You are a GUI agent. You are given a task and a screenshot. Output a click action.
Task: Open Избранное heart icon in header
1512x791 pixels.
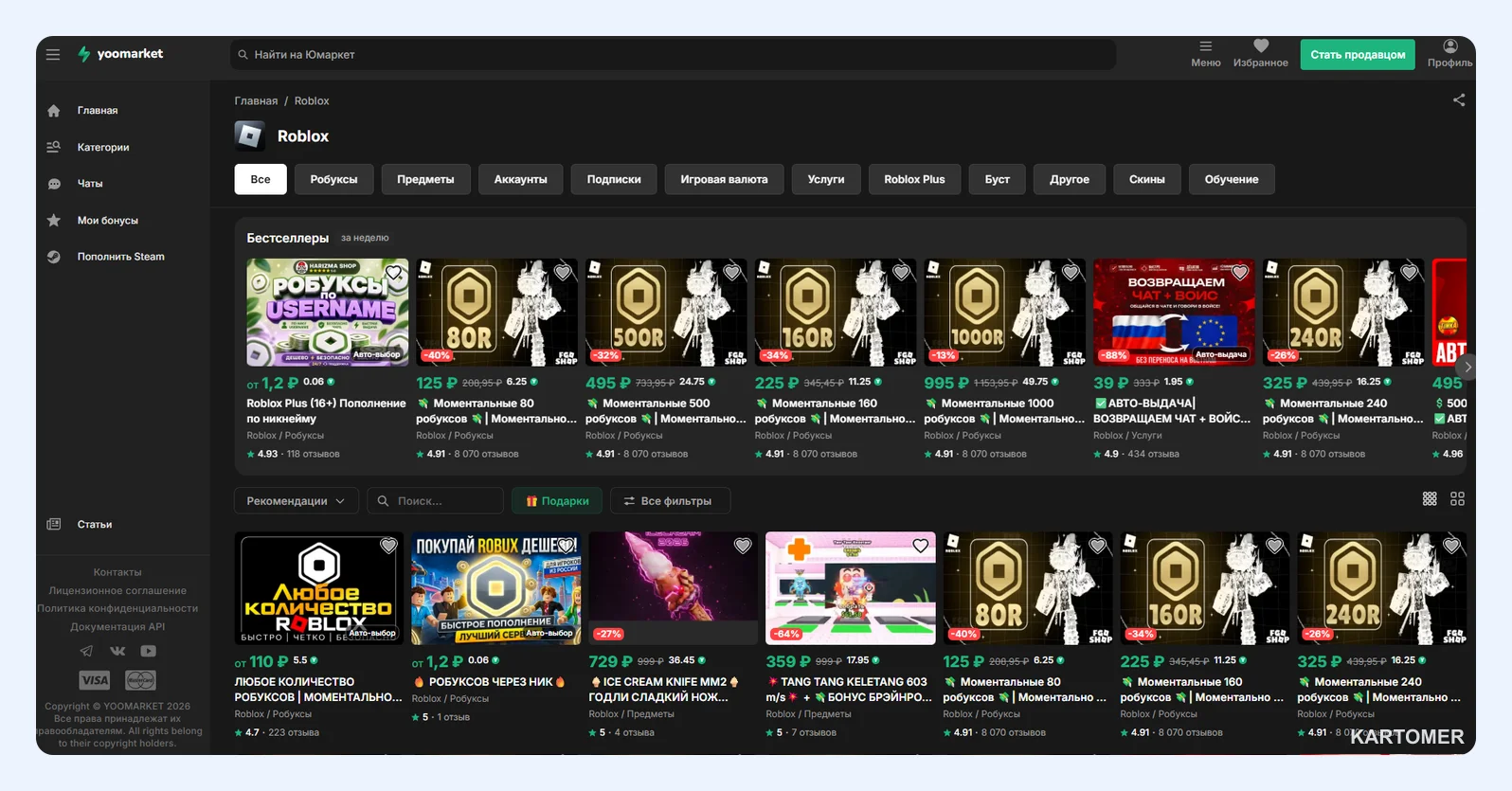(x=1260, y=54)
